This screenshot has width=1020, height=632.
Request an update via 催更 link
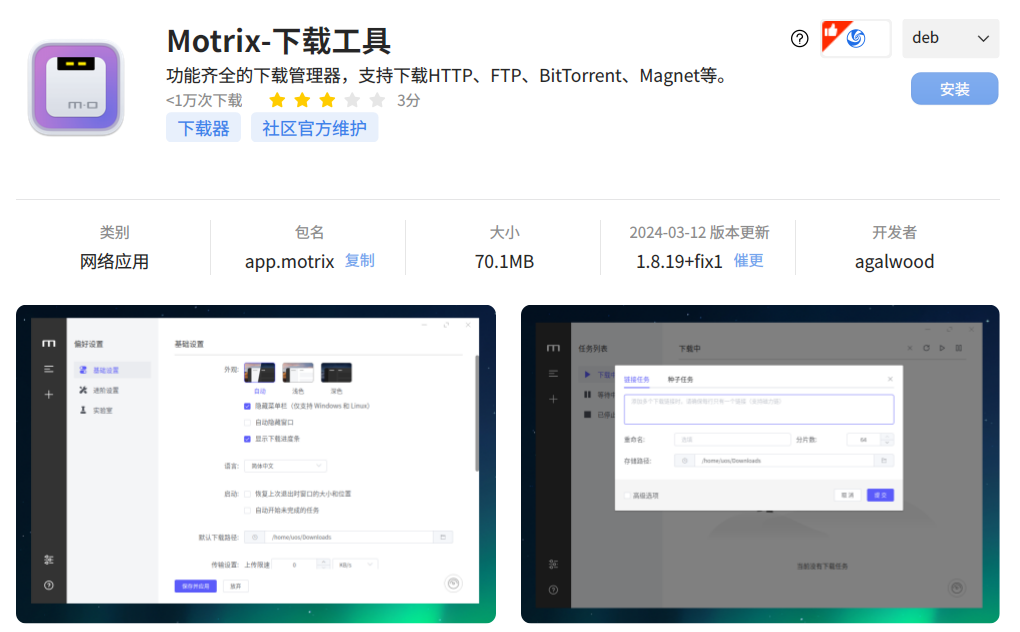(749, 261)
